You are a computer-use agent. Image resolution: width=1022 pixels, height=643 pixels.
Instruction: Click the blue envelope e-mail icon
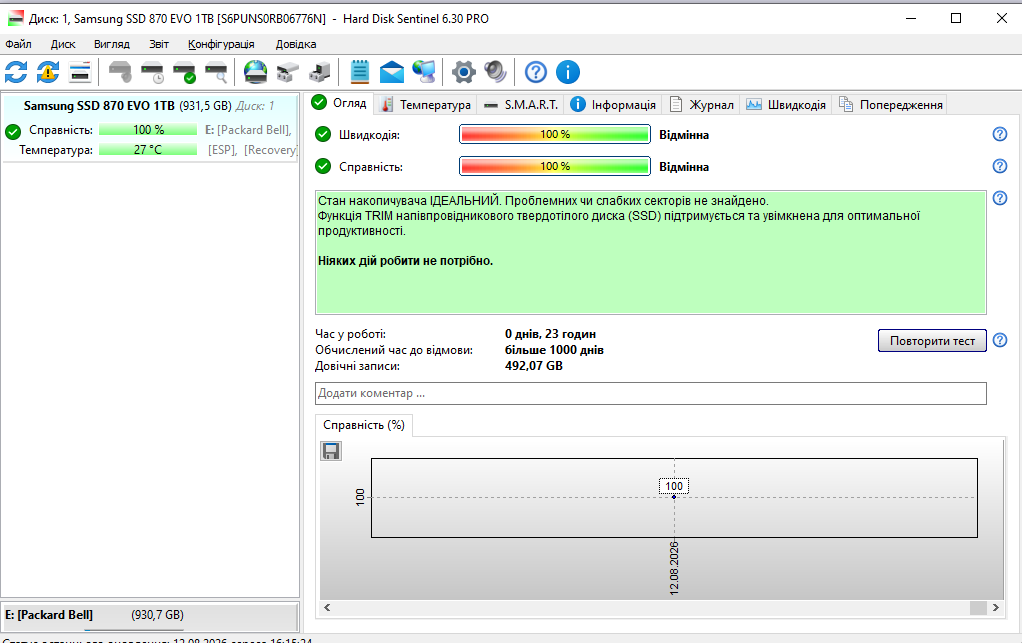(x=392, y=72)
